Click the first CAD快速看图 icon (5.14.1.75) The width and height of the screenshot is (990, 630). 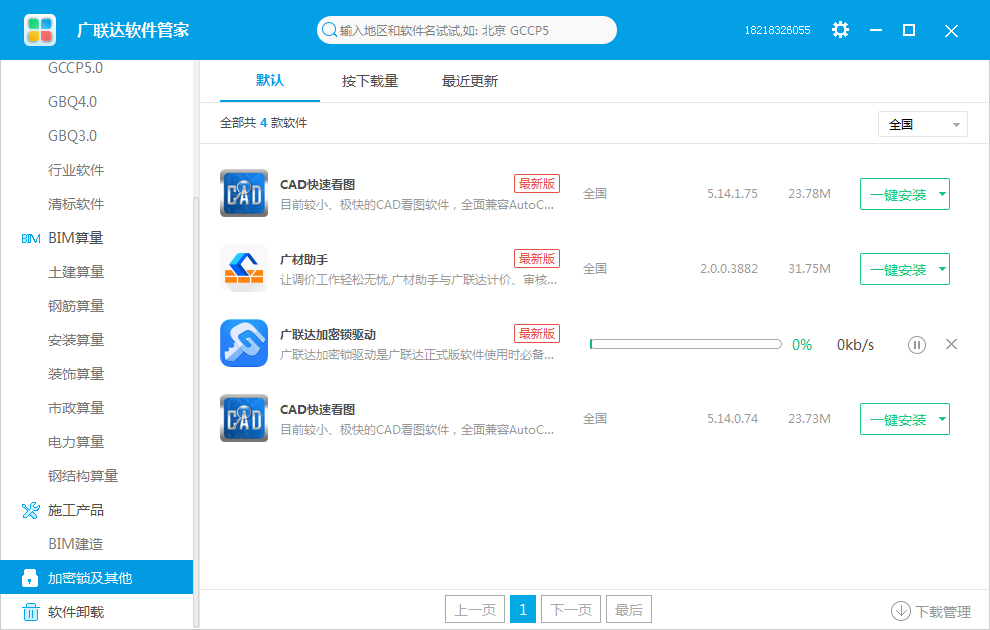[x=244, y=193]
